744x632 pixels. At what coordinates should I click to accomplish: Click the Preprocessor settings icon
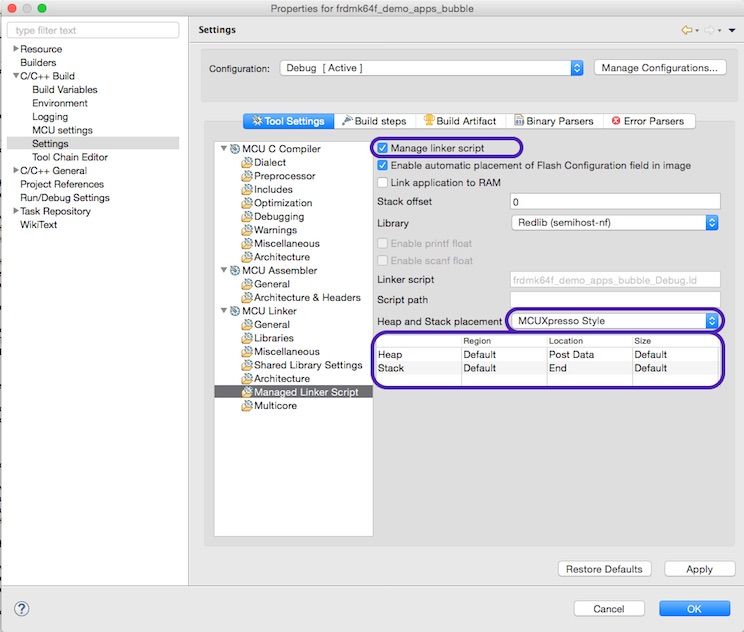[247, 176]
